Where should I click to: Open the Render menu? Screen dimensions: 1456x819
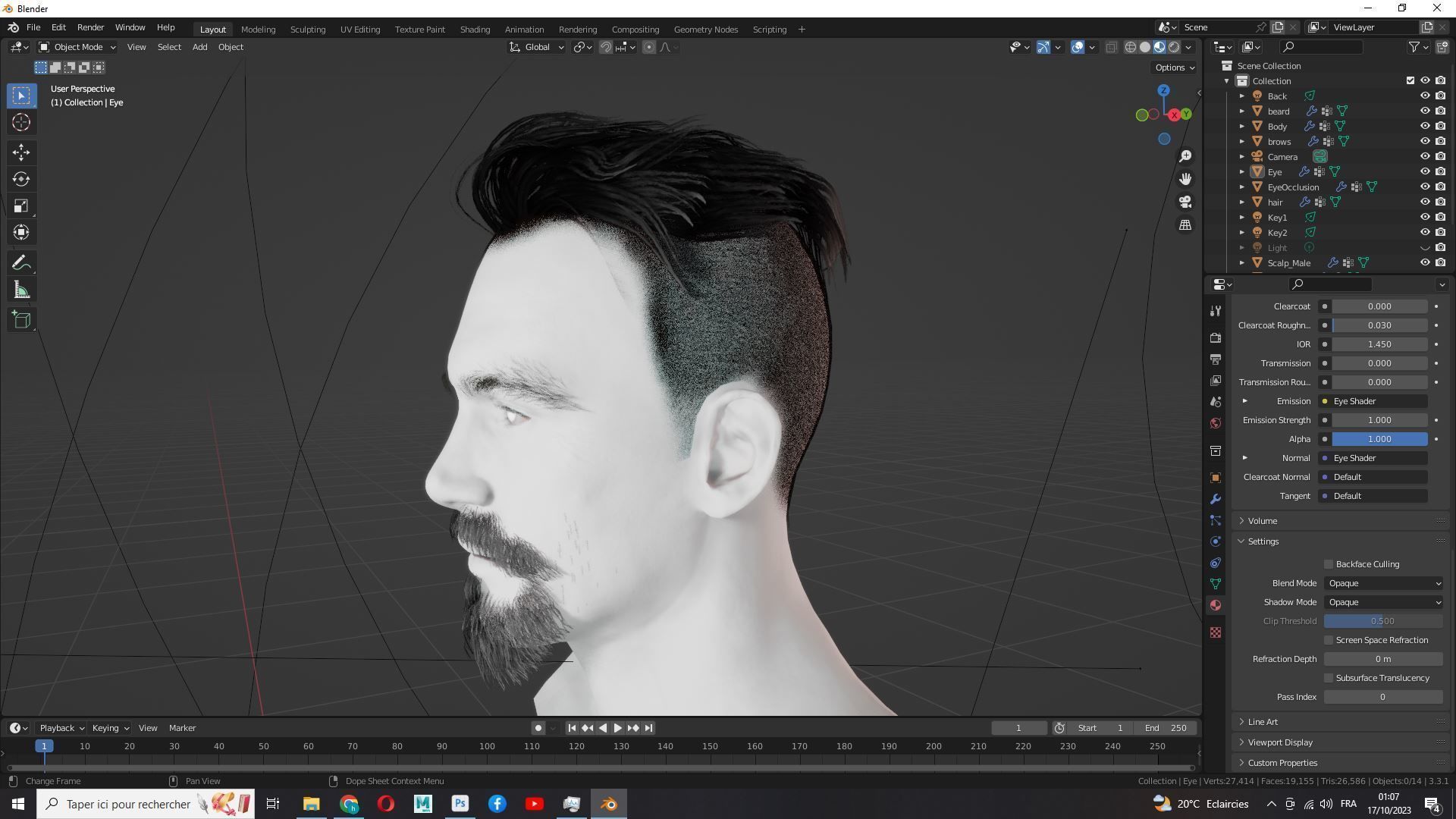[90, 27]
